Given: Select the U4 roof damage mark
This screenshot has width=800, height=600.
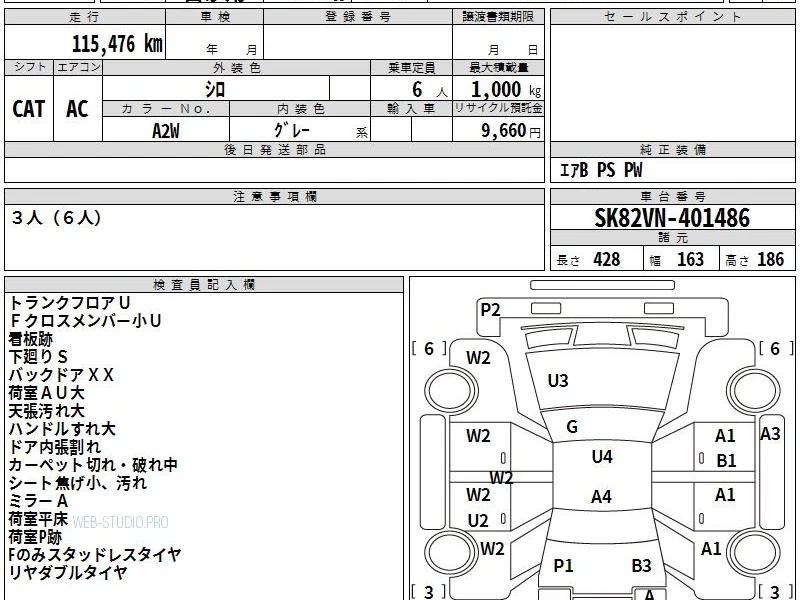Looking at the screenshot, I should [602, 457].
